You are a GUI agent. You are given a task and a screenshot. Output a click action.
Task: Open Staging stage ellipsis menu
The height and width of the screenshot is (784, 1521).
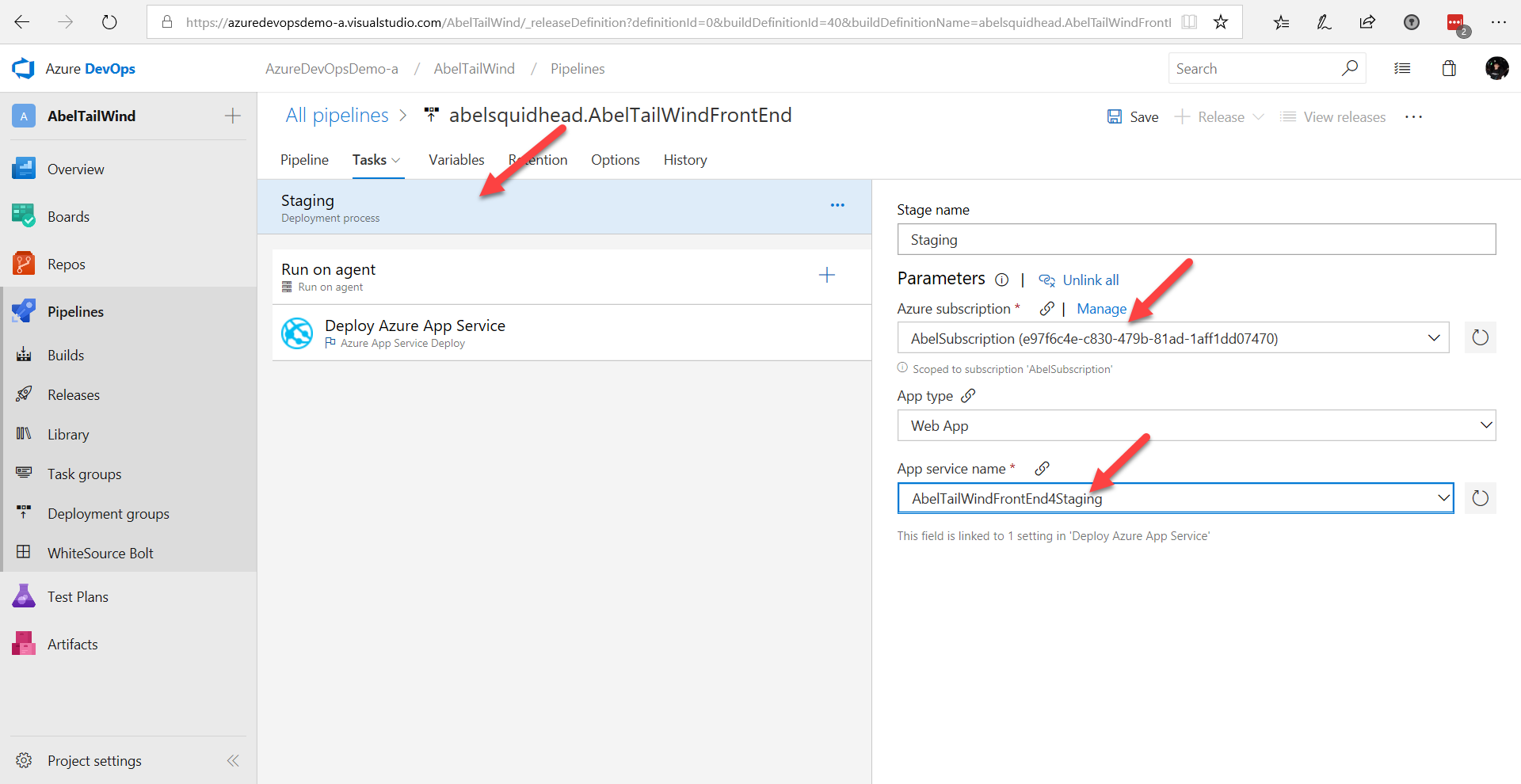point(837,205)
